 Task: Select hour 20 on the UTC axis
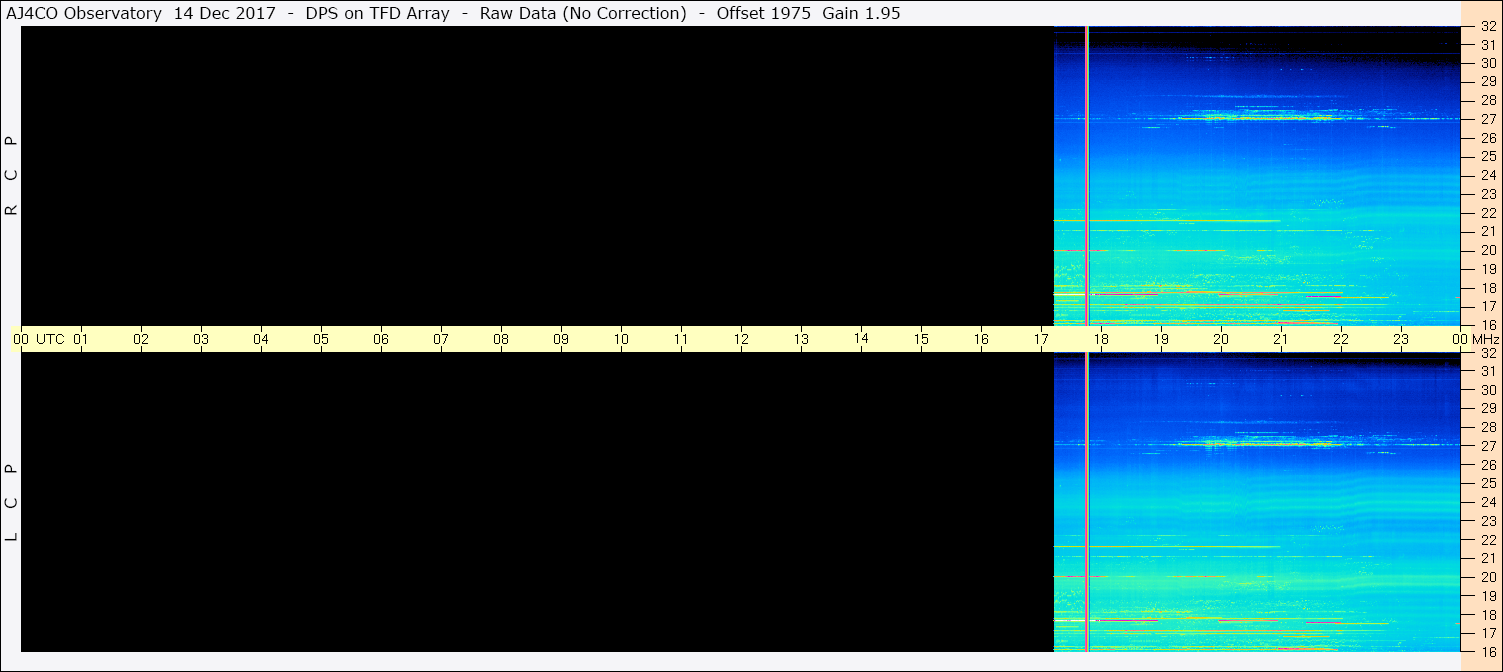1221,339
